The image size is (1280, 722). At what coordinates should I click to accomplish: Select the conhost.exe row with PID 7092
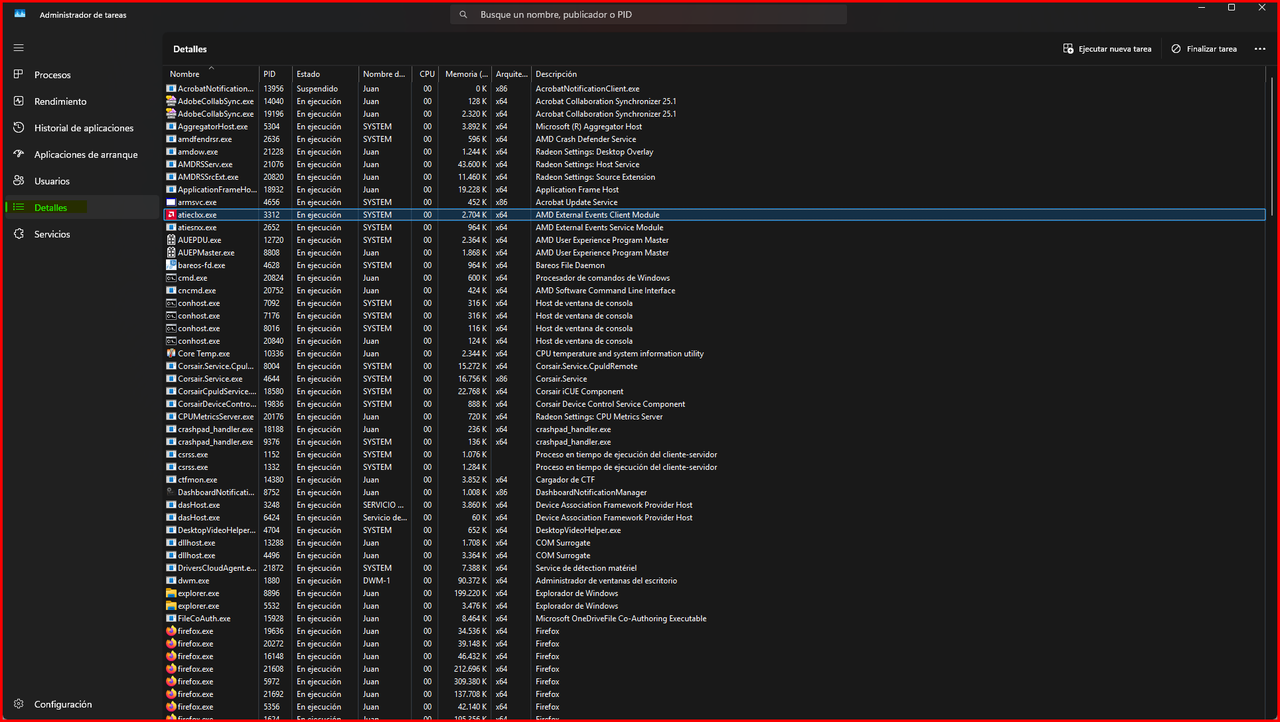point(714,303)
